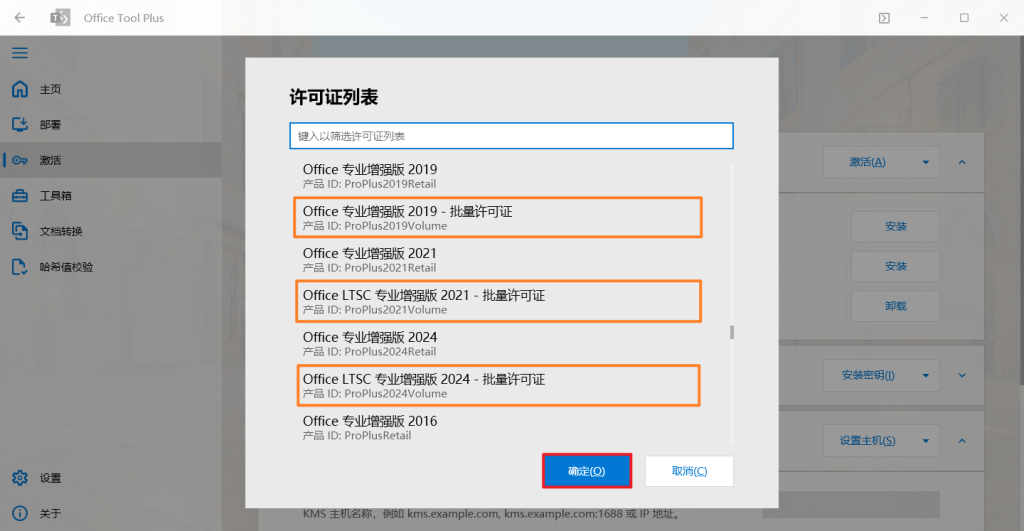This screenshot has width=1024, height=531.
Task: Click the license list scrollbar thumb
Action: coord(732,332)
